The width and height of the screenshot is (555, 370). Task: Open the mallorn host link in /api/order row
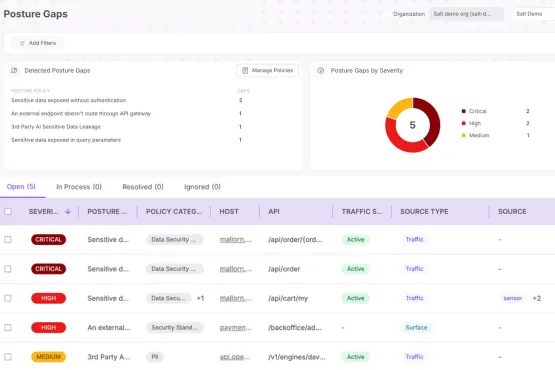tap(236, 269)
